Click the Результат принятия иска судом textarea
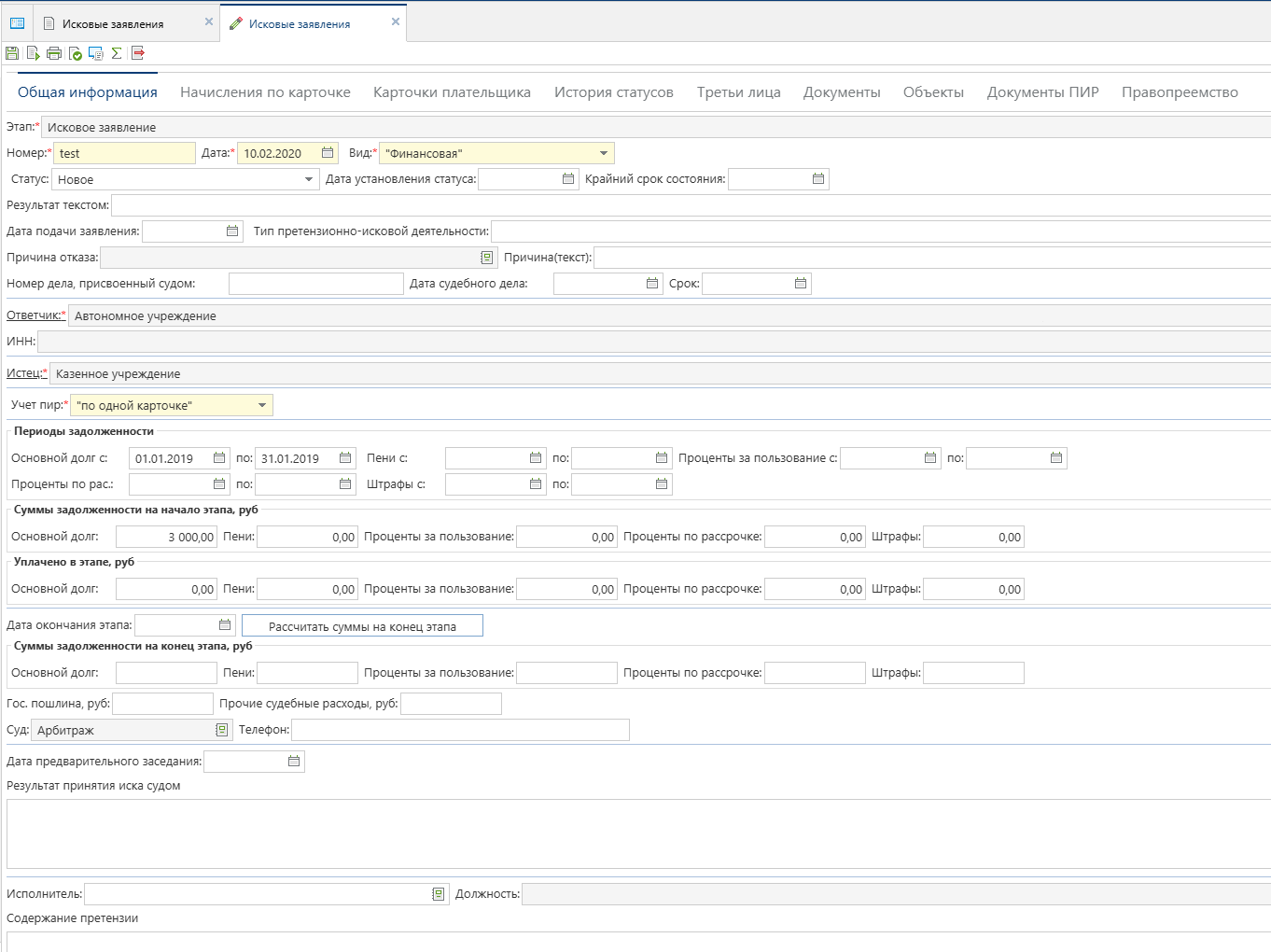This screenshot has width=1271, height=952. coord(638,833)
